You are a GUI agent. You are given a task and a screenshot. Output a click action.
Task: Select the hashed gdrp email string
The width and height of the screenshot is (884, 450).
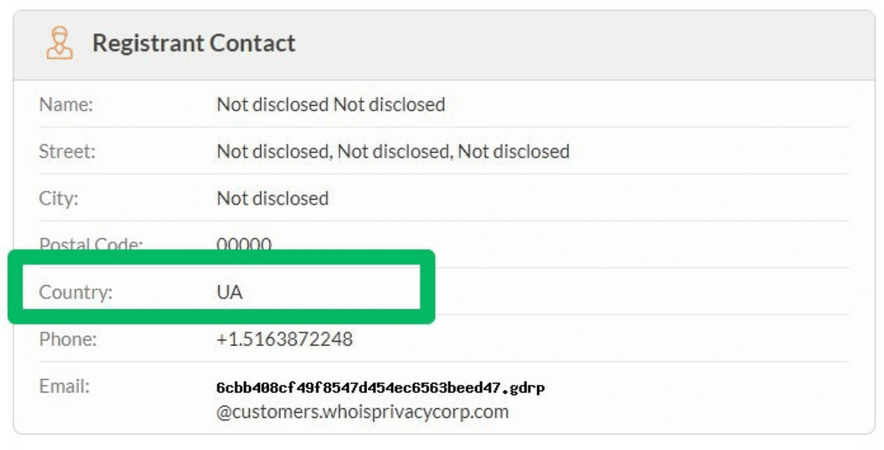(381, 388)
